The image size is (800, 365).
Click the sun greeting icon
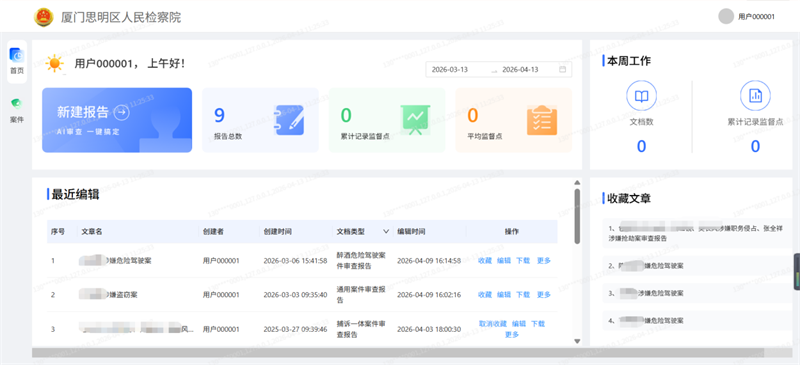[55, 64]
